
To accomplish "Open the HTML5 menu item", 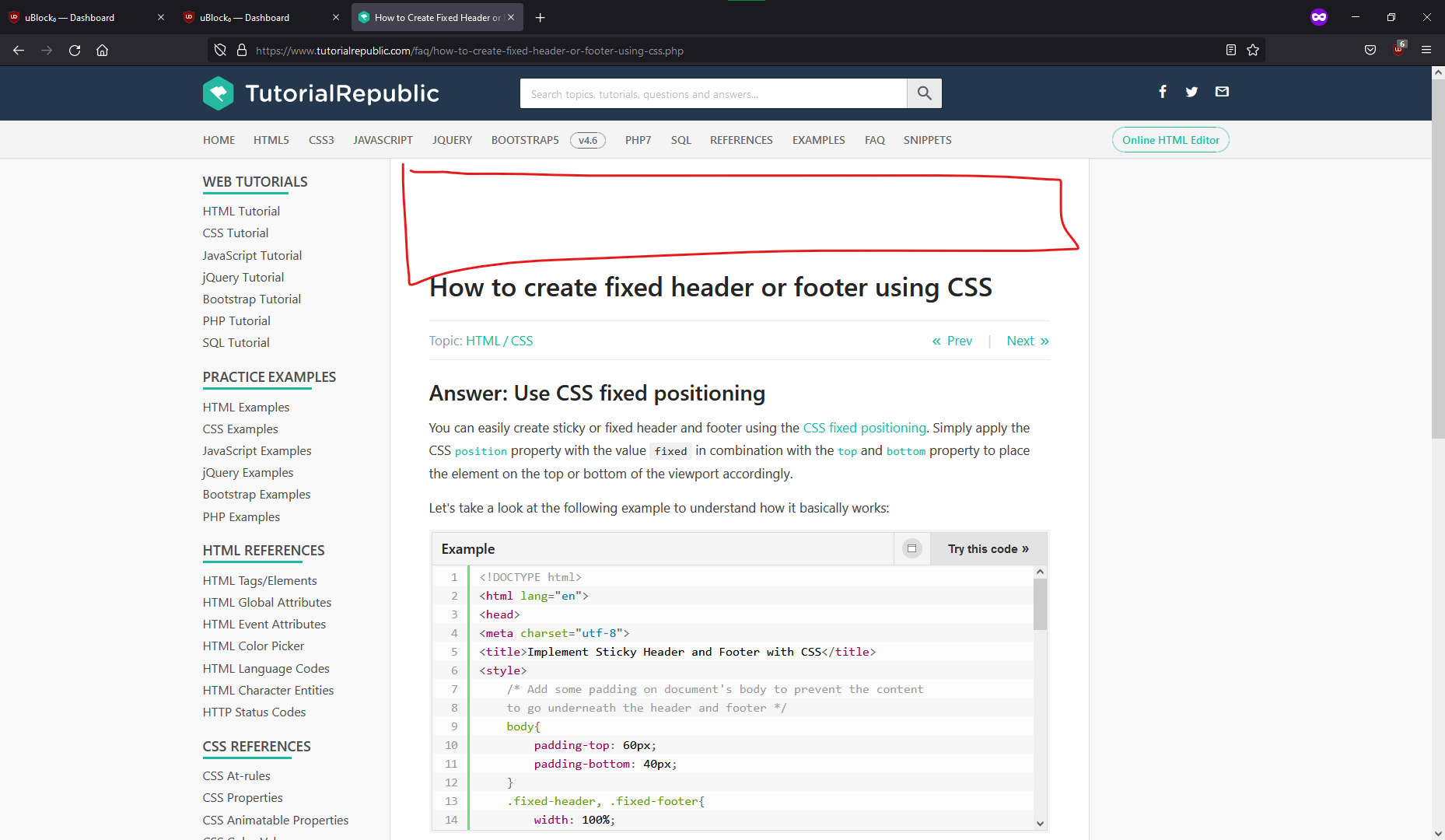I will pyautogui.click(x=271, y=140).
